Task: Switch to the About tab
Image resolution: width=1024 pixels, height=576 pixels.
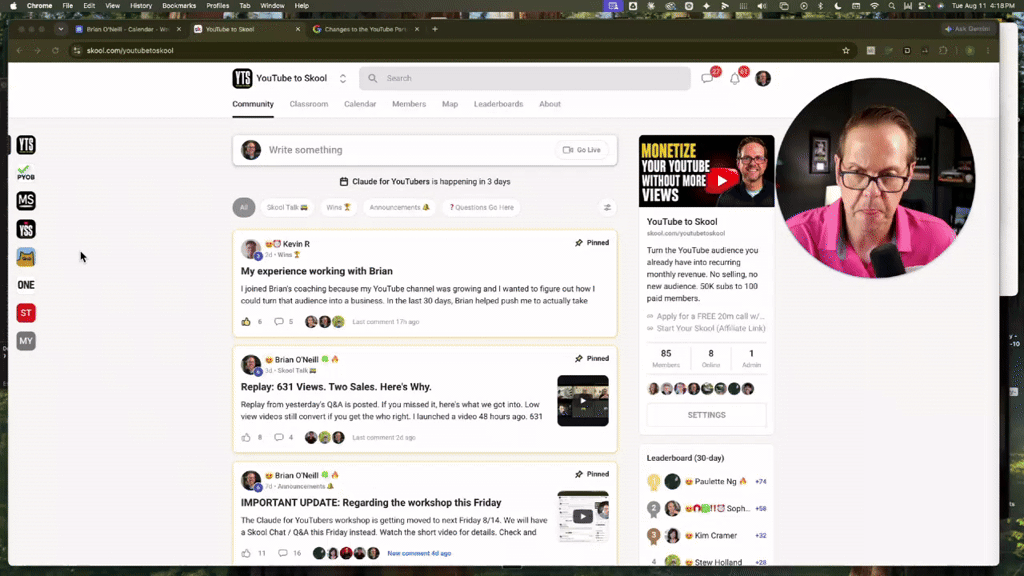Action: tap(550, 104)
